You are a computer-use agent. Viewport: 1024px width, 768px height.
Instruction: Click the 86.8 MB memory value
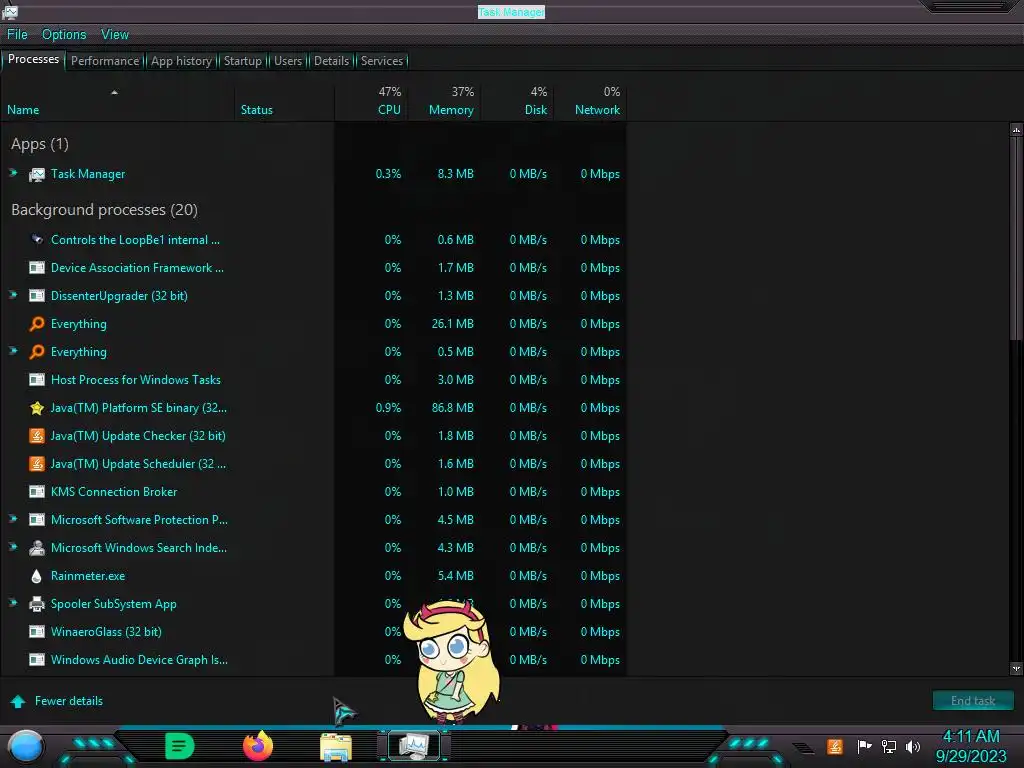click(453, 408)
